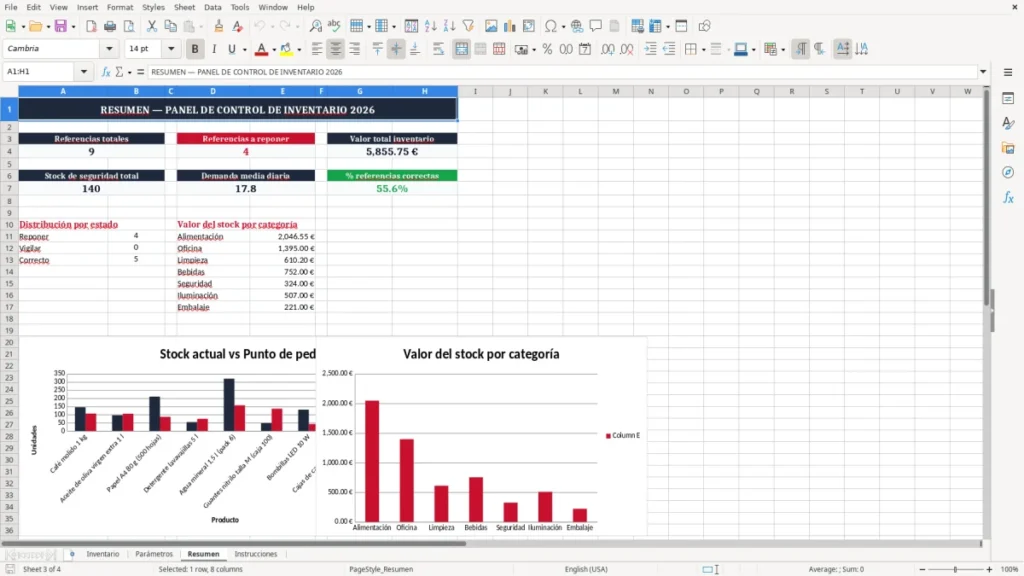
Task: Toggle Align Left
Action: point(317,49)
